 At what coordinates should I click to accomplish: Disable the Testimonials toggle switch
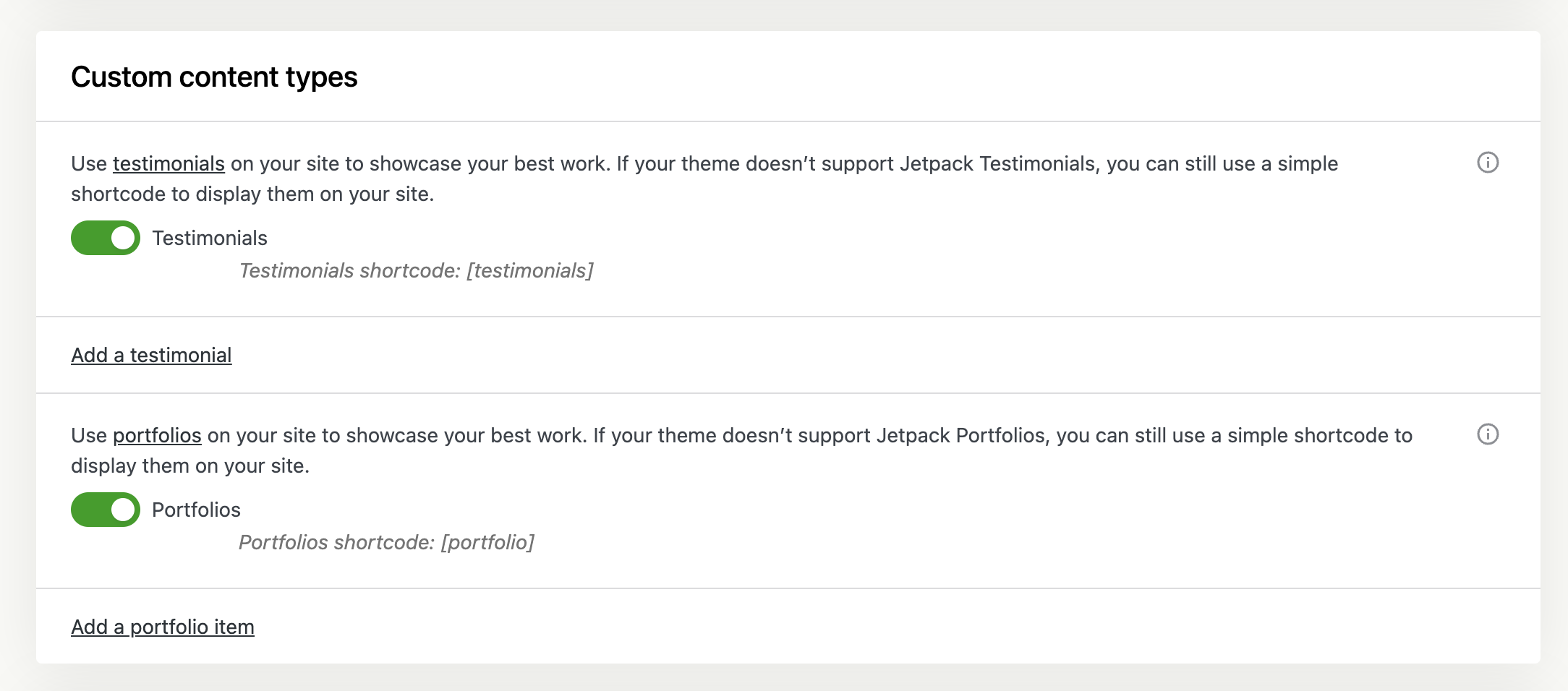(106, 238)
